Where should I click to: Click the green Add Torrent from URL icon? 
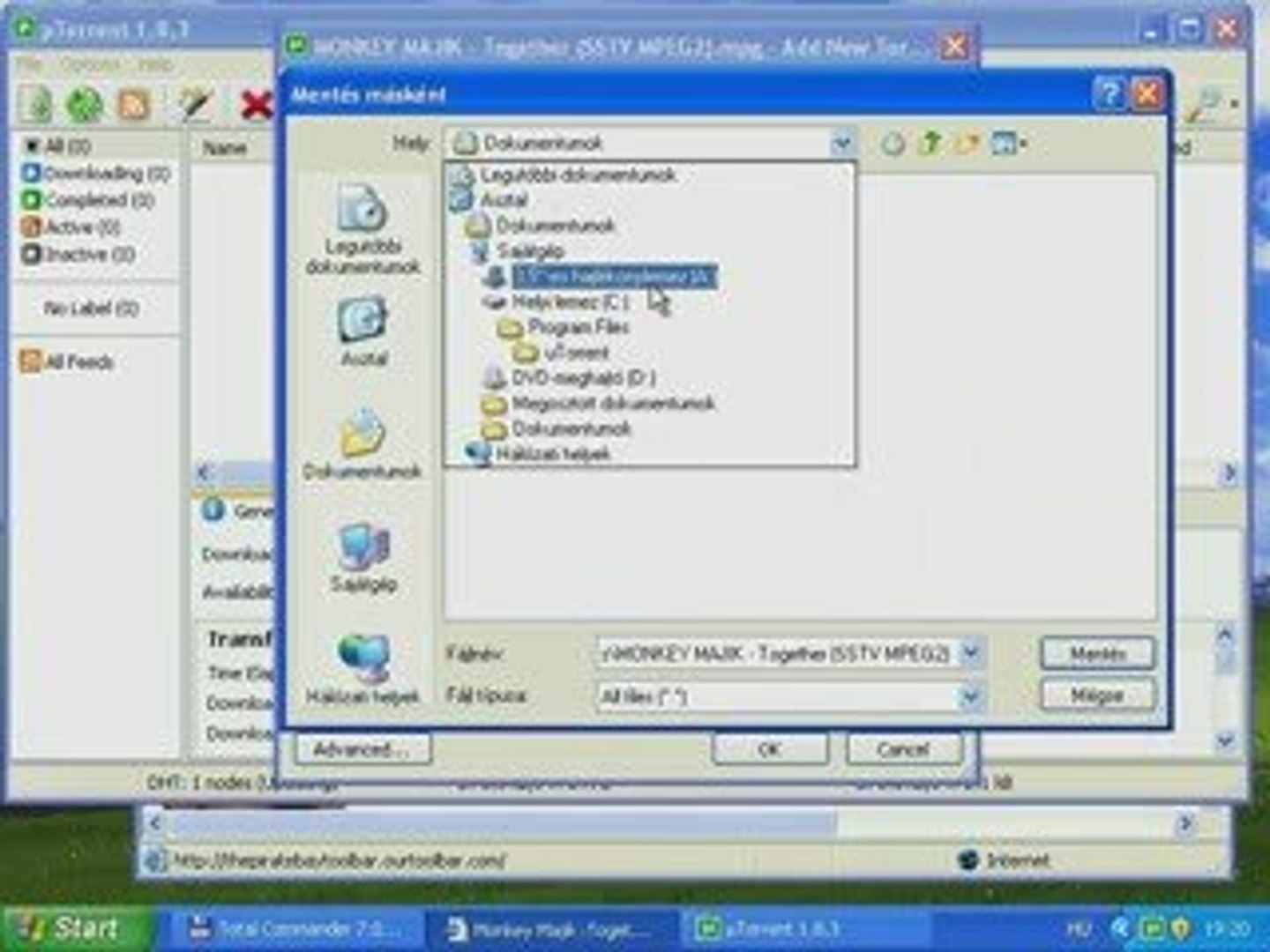click(x=84, y=104)
